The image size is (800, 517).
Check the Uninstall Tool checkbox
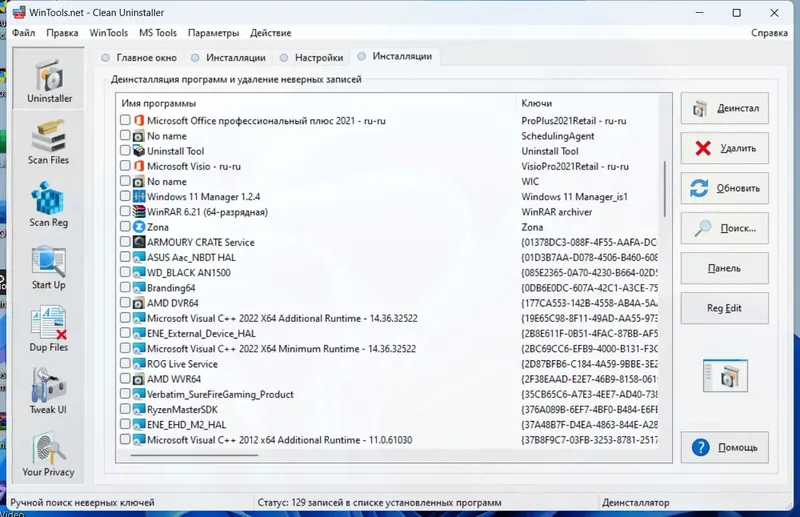click(125, 151)
